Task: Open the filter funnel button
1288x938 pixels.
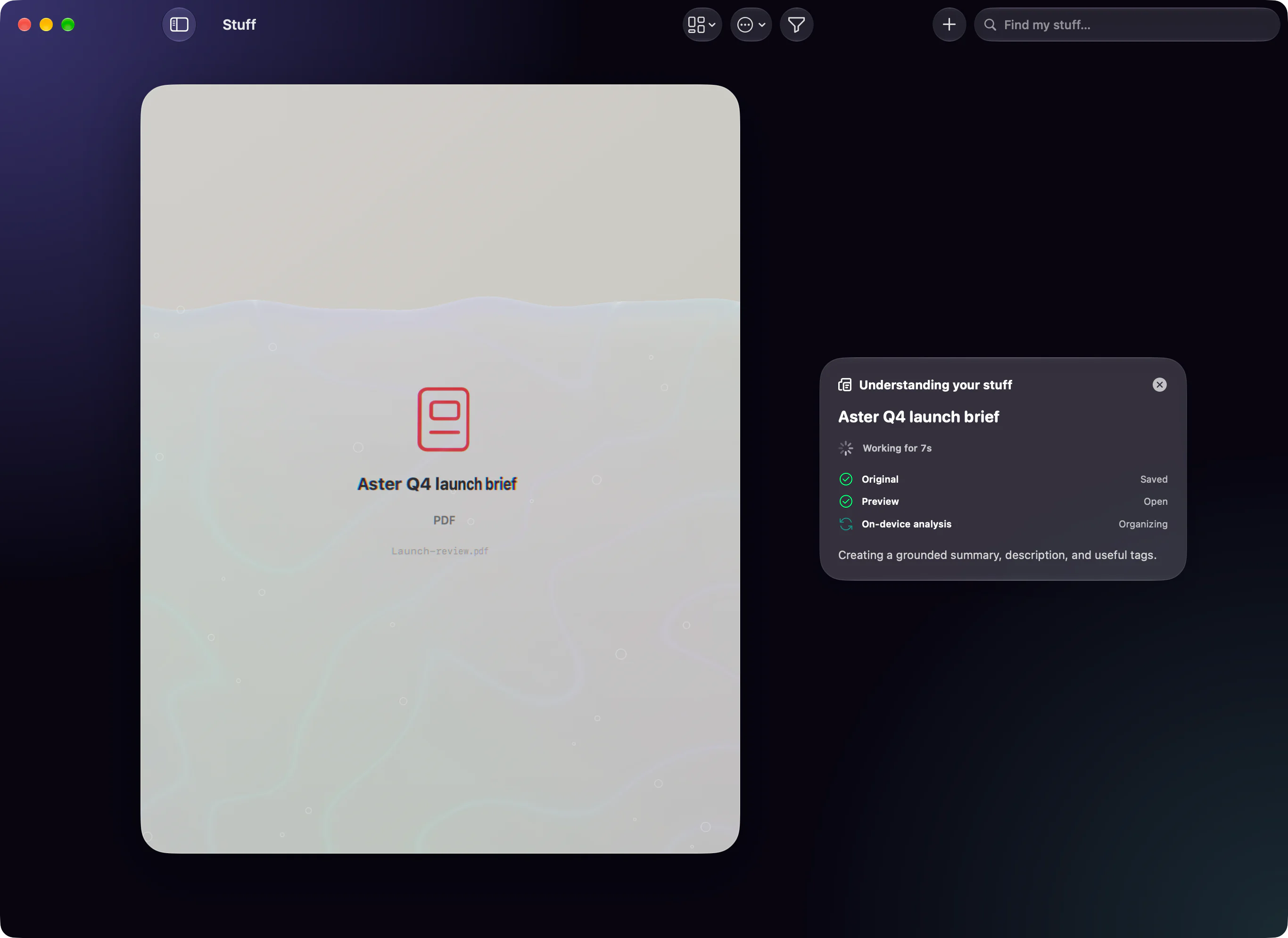Action: point(796,25)
